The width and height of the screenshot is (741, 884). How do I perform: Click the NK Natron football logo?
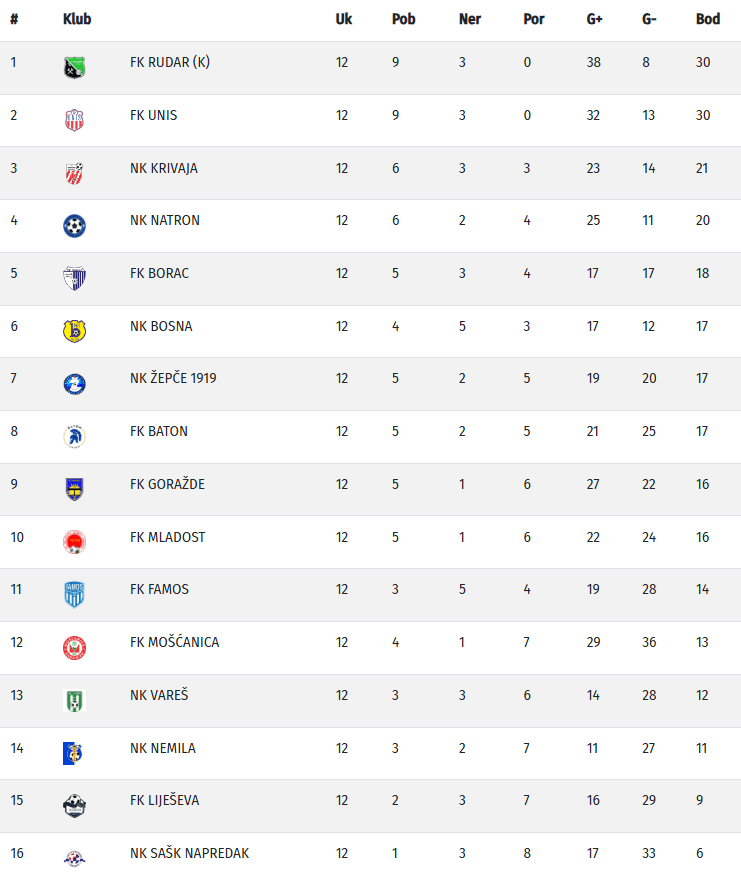[74, 226]
